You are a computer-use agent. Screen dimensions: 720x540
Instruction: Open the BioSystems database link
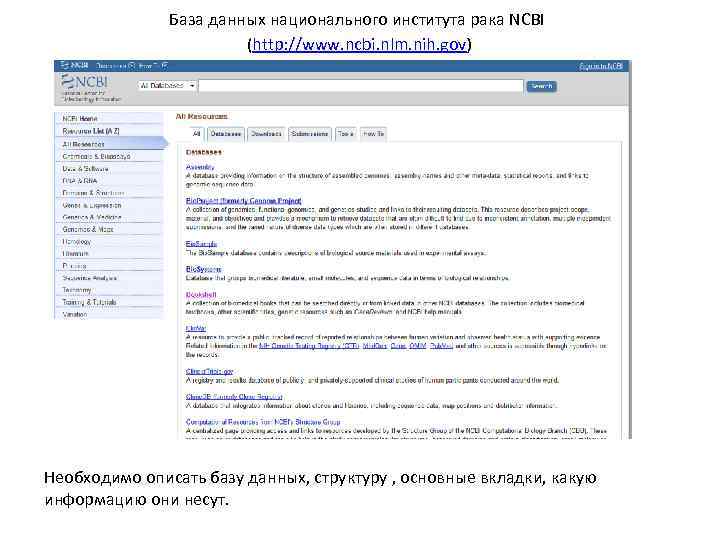click(203, 269)
